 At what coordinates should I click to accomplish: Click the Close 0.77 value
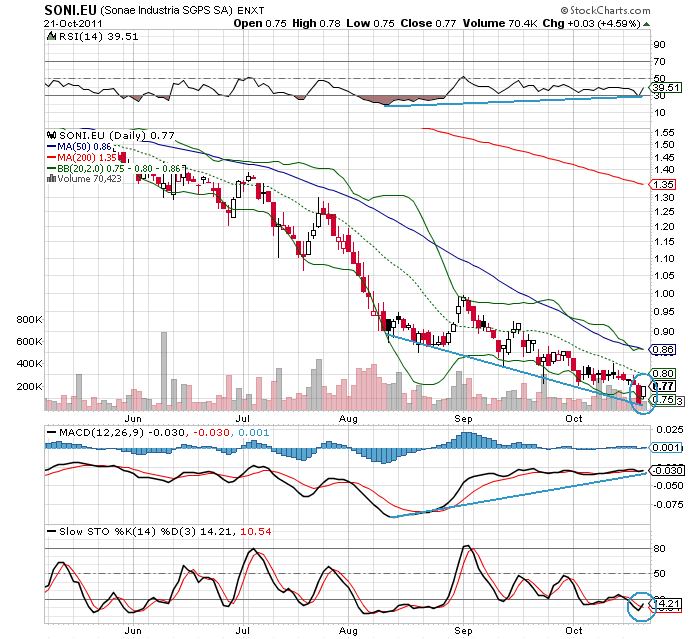[x=428, y=24]
